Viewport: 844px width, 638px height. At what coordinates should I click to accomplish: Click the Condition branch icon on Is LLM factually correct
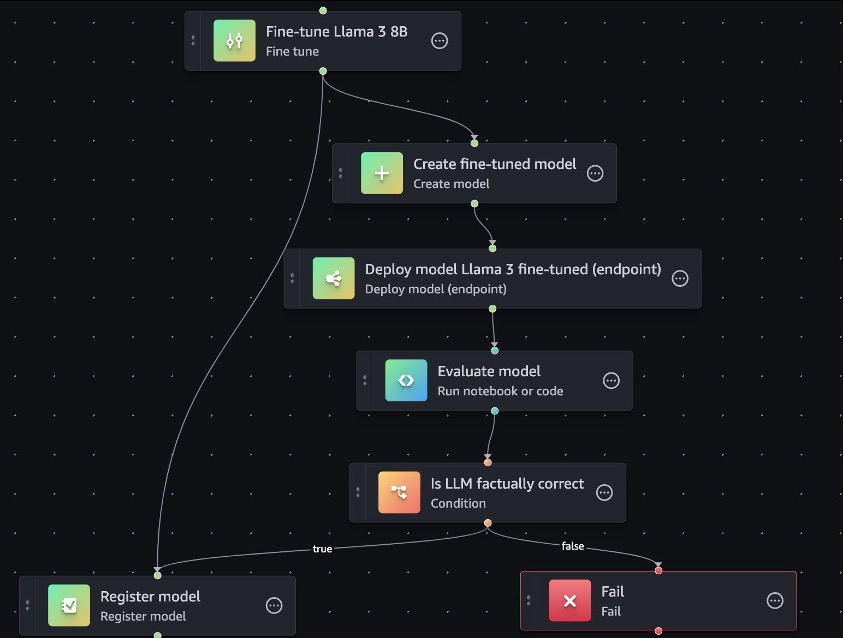tap(399, 493)
